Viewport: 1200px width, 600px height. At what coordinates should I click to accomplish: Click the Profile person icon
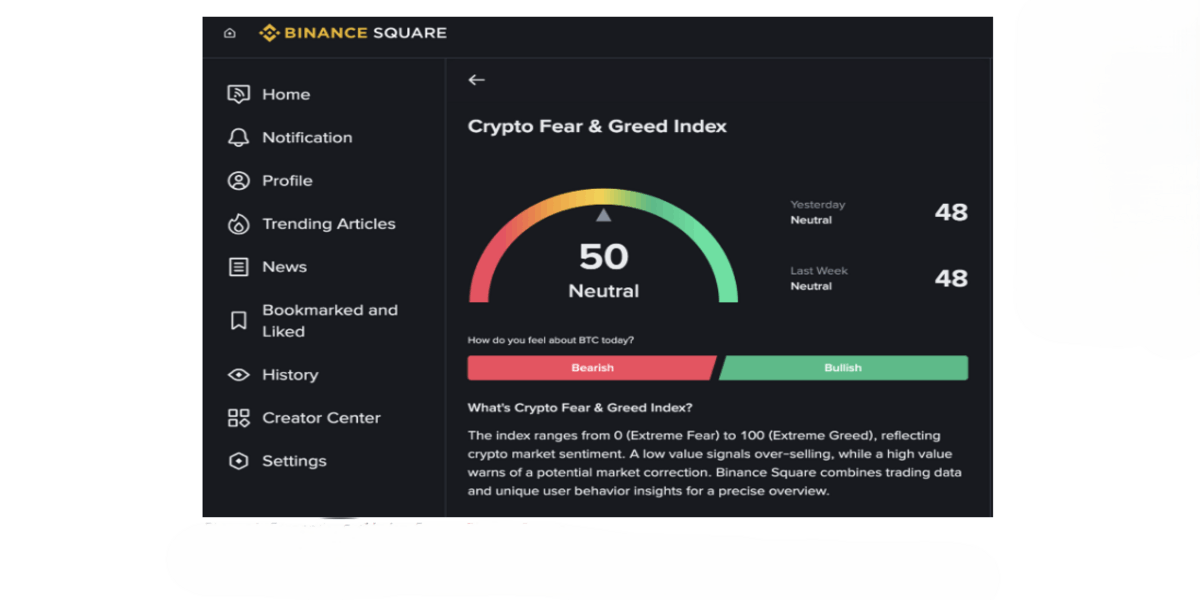pyautogui.click(x=238, y=181)
